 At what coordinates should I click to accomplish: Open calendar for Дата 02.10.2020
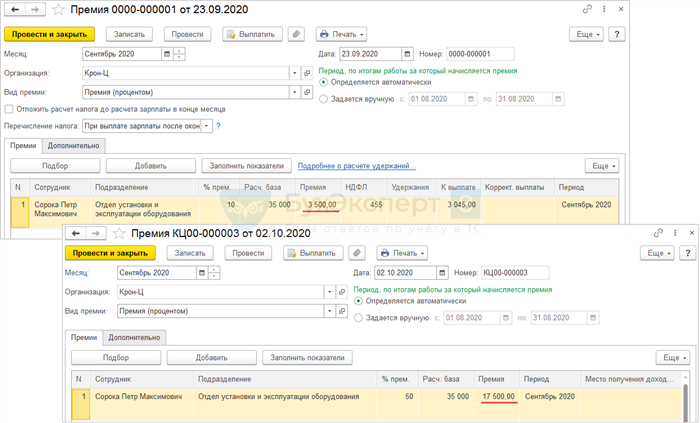442,273
